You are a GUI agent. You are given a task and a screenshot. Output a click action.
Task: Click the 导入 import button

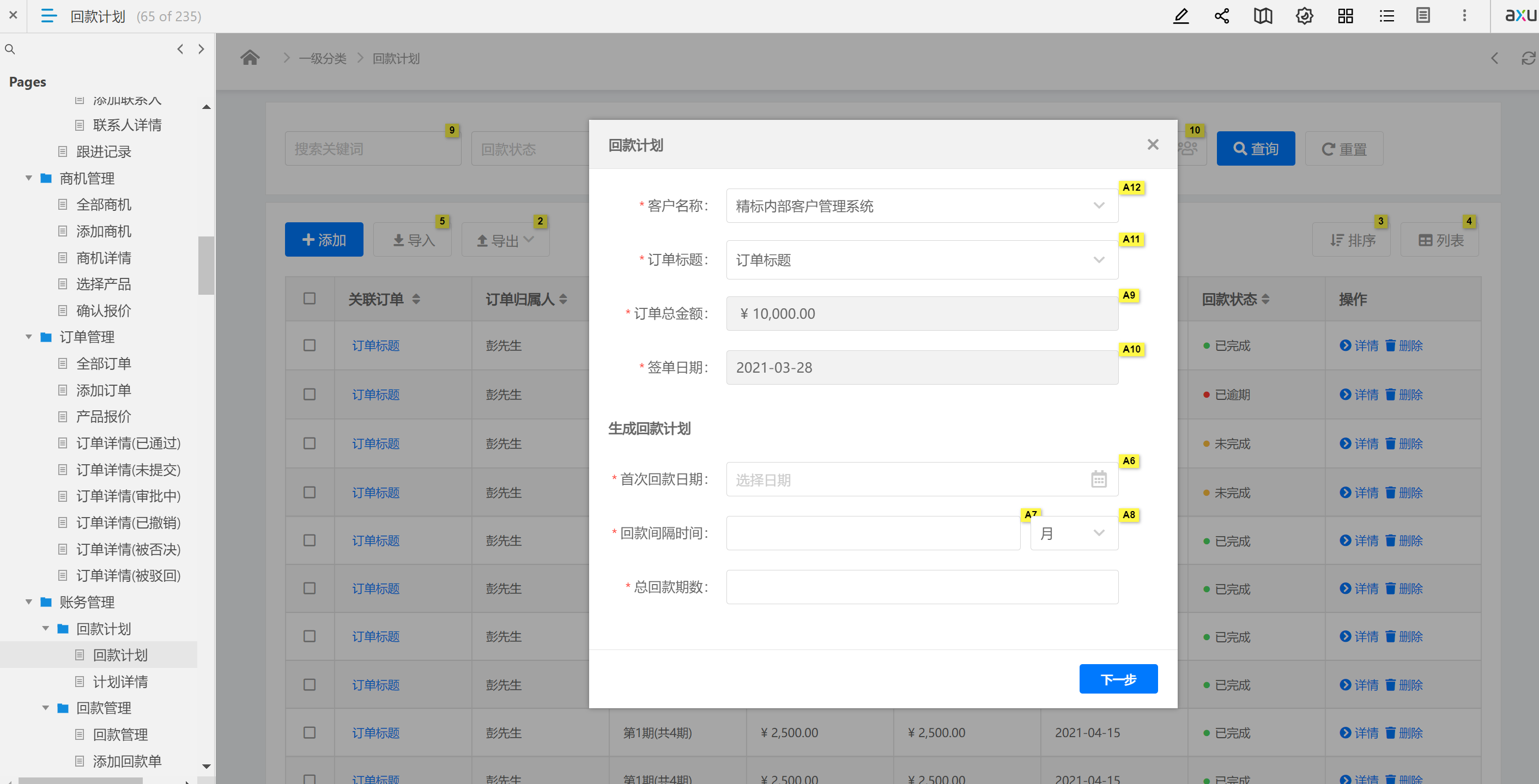tap(412, 239)
